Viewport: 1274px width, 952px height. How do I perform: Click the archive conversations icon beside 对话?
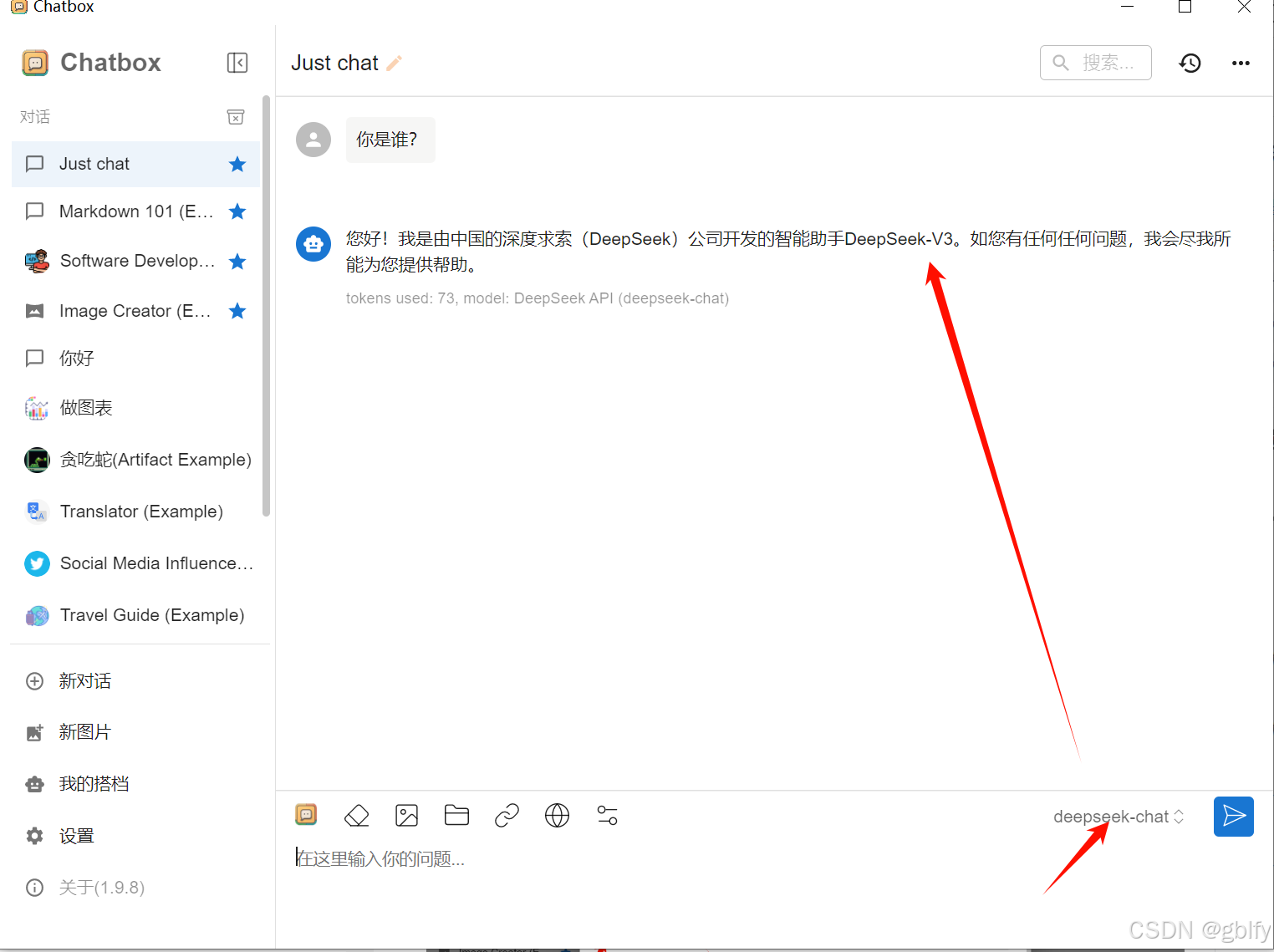click(236, 117)
